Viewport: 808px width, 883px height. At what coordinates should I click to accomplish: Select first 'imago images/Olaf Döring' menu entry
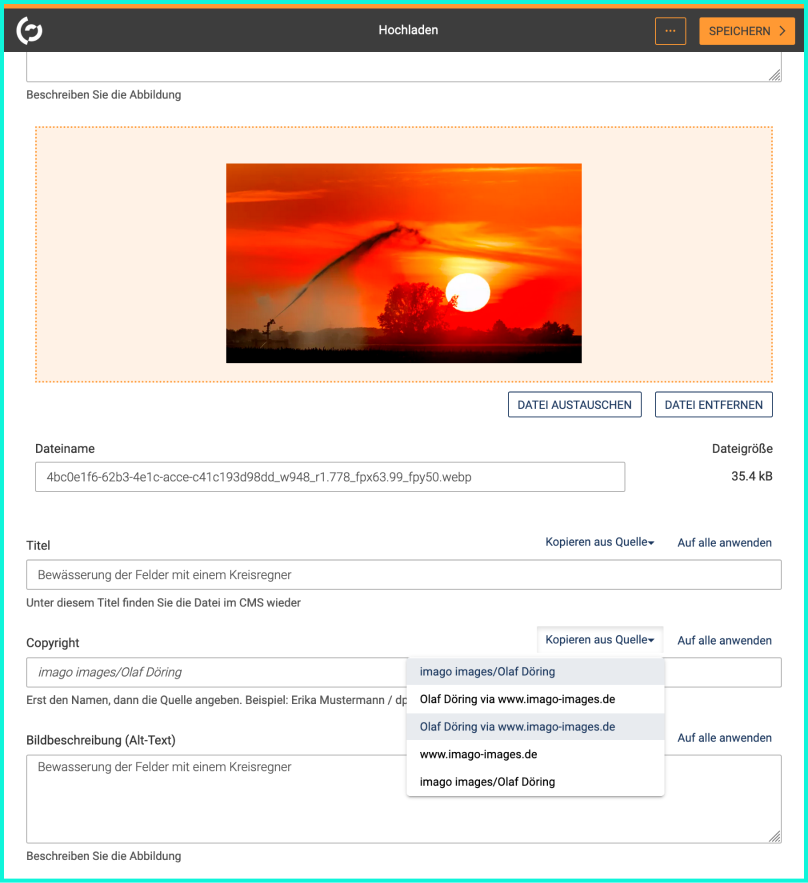(535, 671)
